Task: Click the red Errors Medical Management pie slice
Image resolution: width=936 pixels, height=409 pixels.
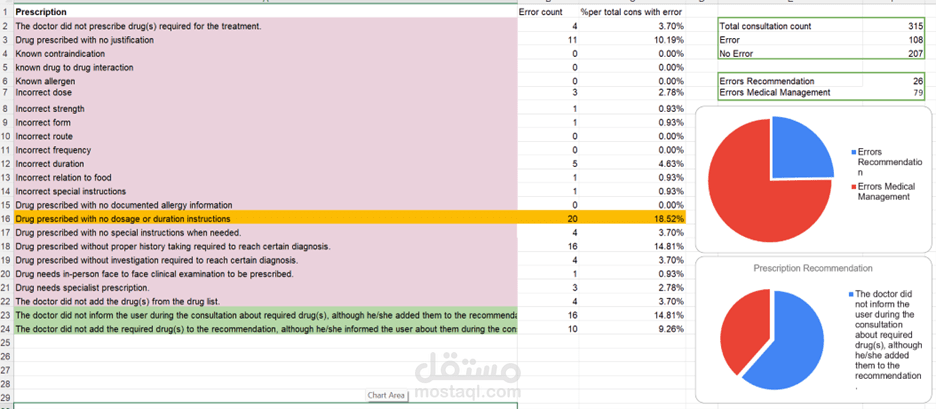Action: tap(752, 197)
